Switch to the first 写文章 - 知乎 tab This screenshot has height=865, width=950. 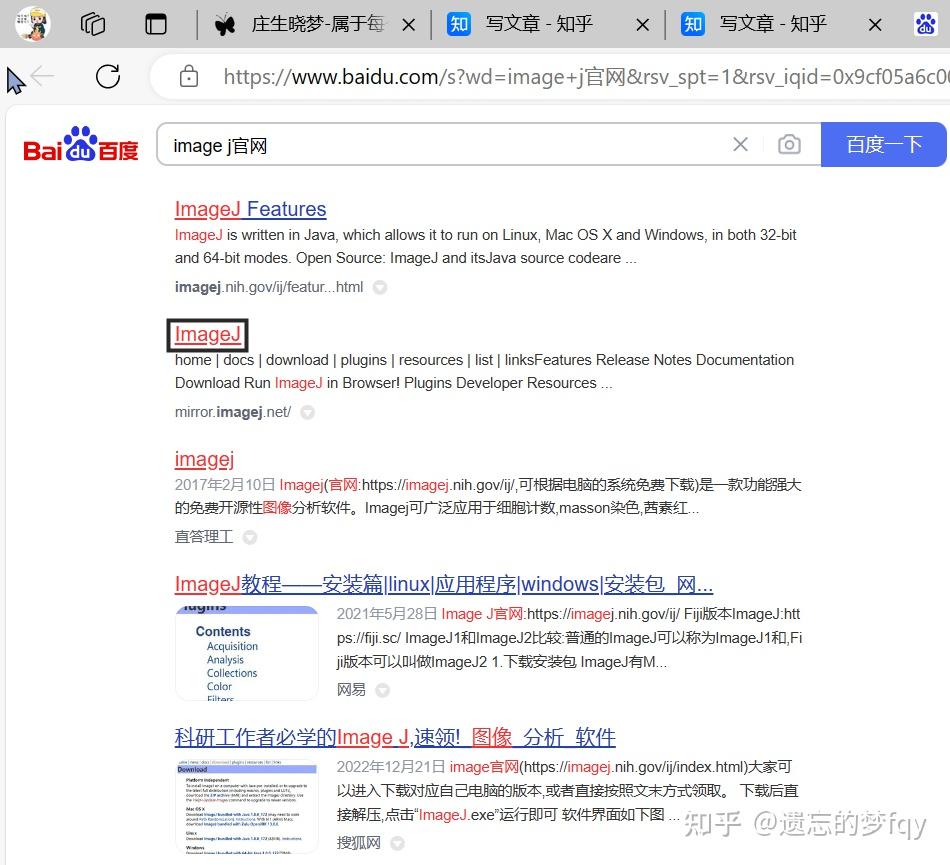pyautogui.click(x=538, y=23)
